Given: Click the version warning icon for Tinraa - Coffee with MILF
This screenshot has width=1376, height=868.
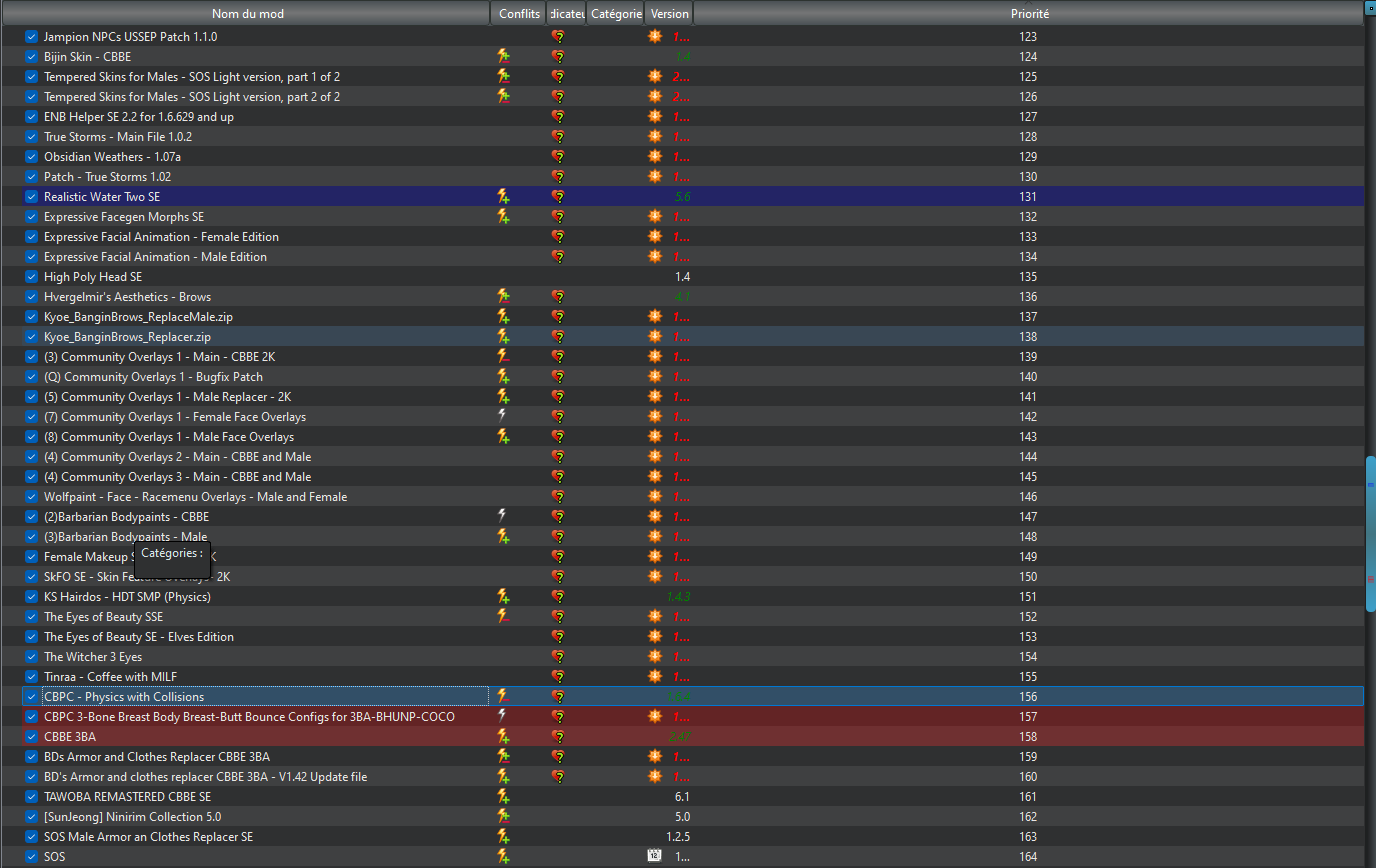Looking at the screenshot, I should click(x=655, y=676).
